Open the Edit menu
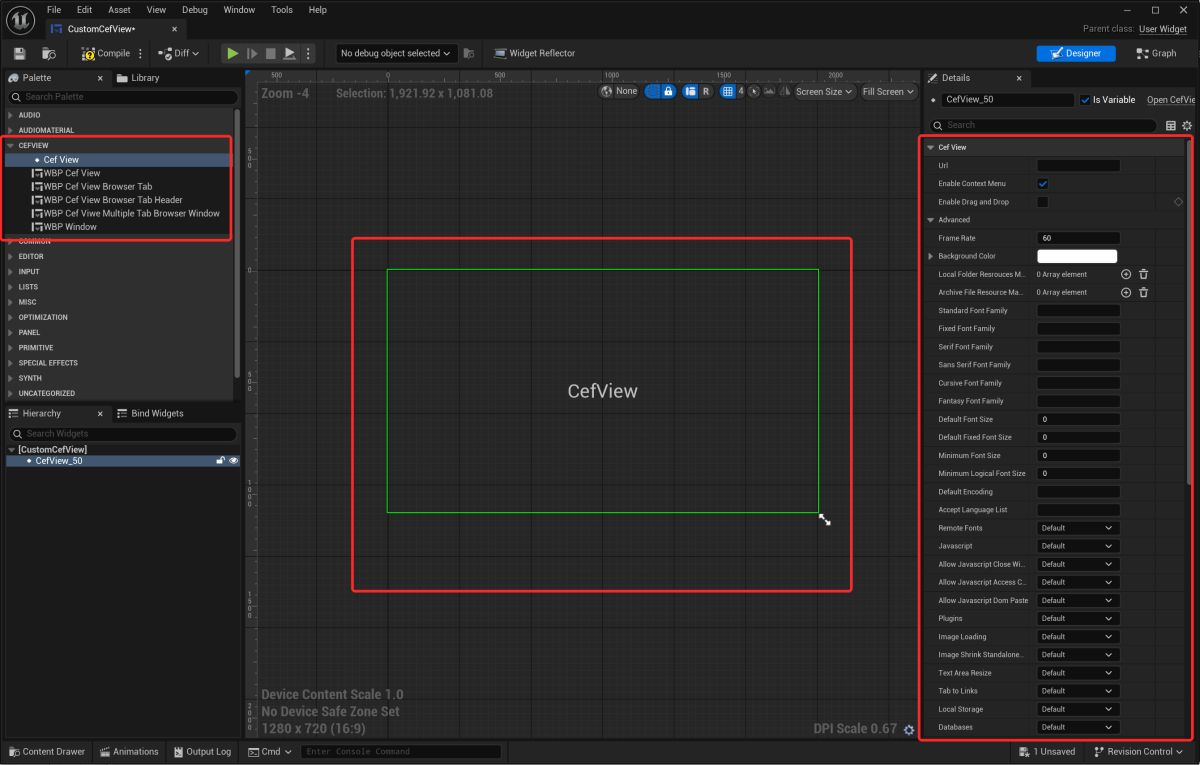The width and height of the screenshot is (1200, 765). click(x=84, y=10)
